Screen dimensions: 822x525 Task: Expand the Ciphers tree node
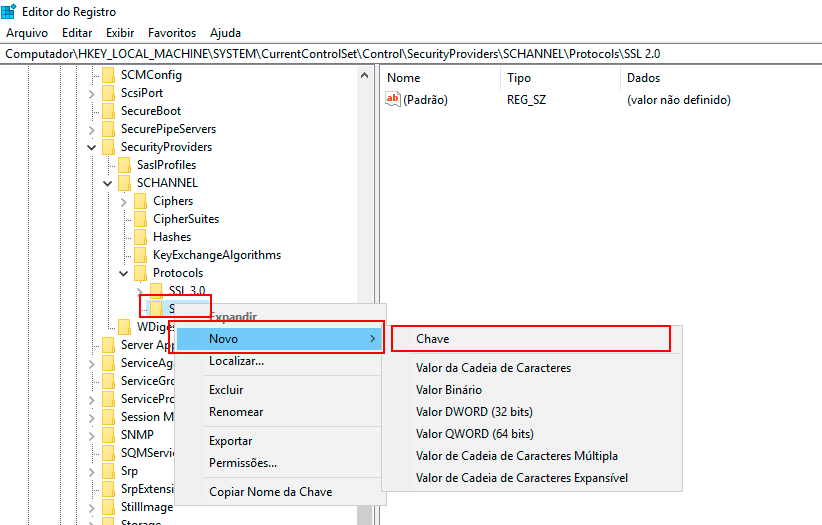124,201
